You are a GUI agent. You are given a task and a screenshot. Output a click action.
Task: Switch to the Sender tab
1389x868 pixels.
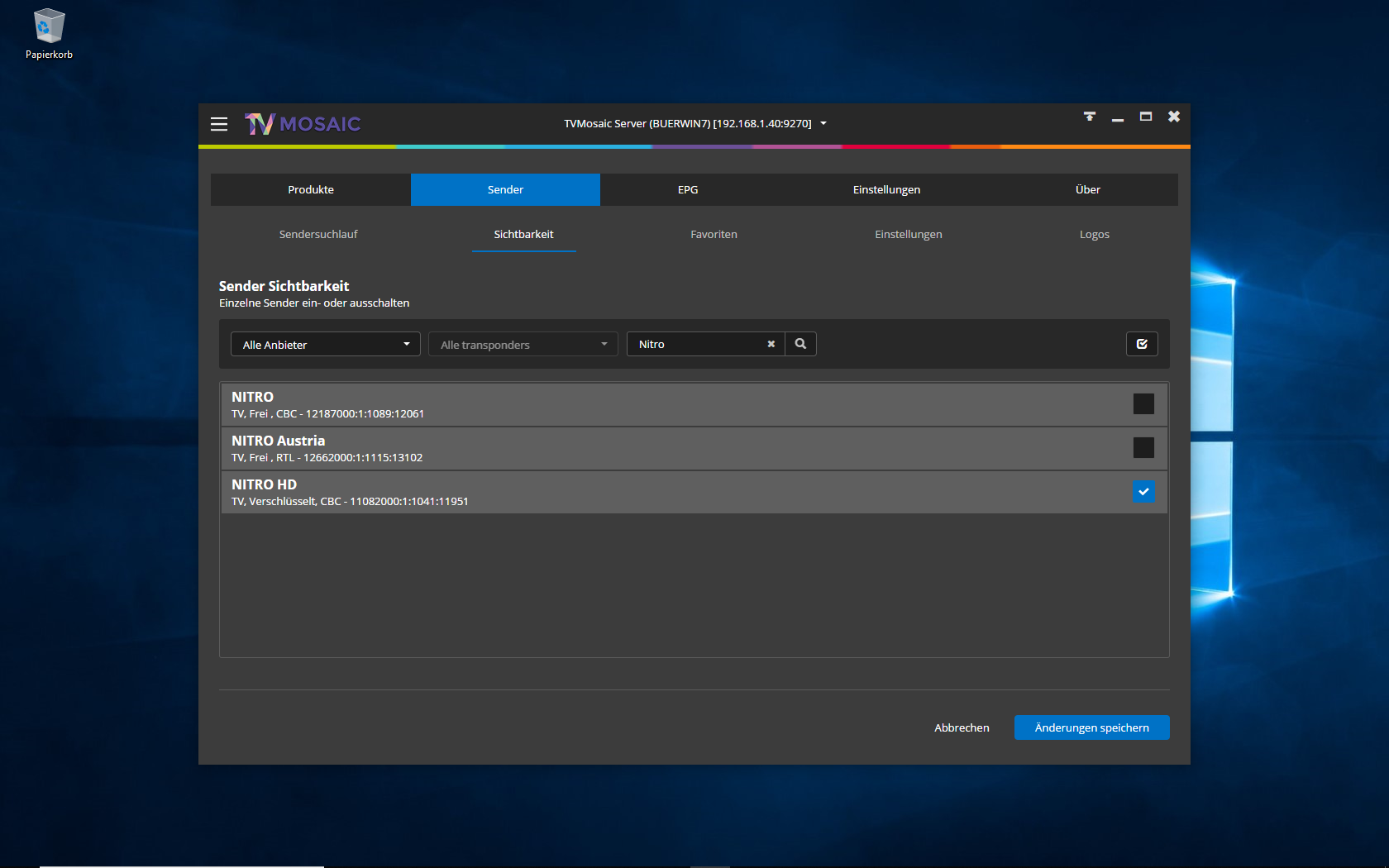coord(505,189)
